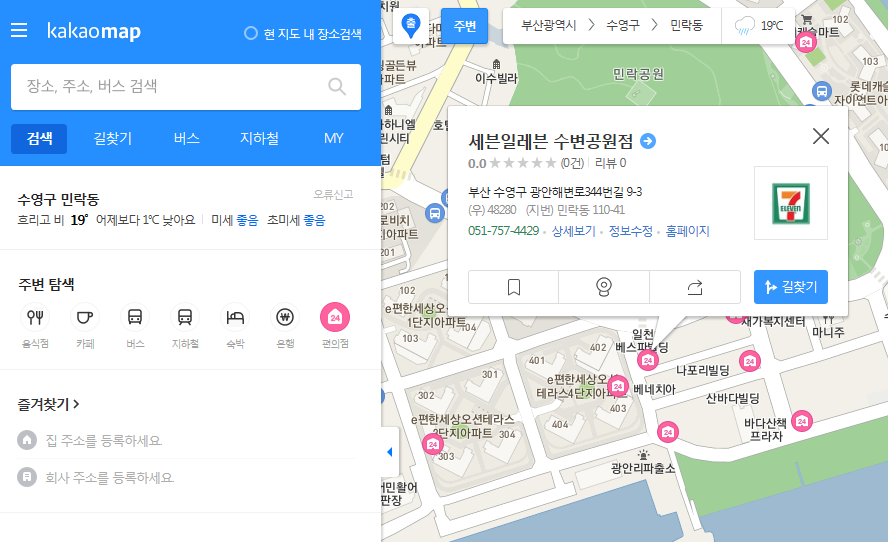888x542 pixels.
Task: Select the lodging (숙박) nearby icon
Action: pyautogui.click(x=235, y=317)
